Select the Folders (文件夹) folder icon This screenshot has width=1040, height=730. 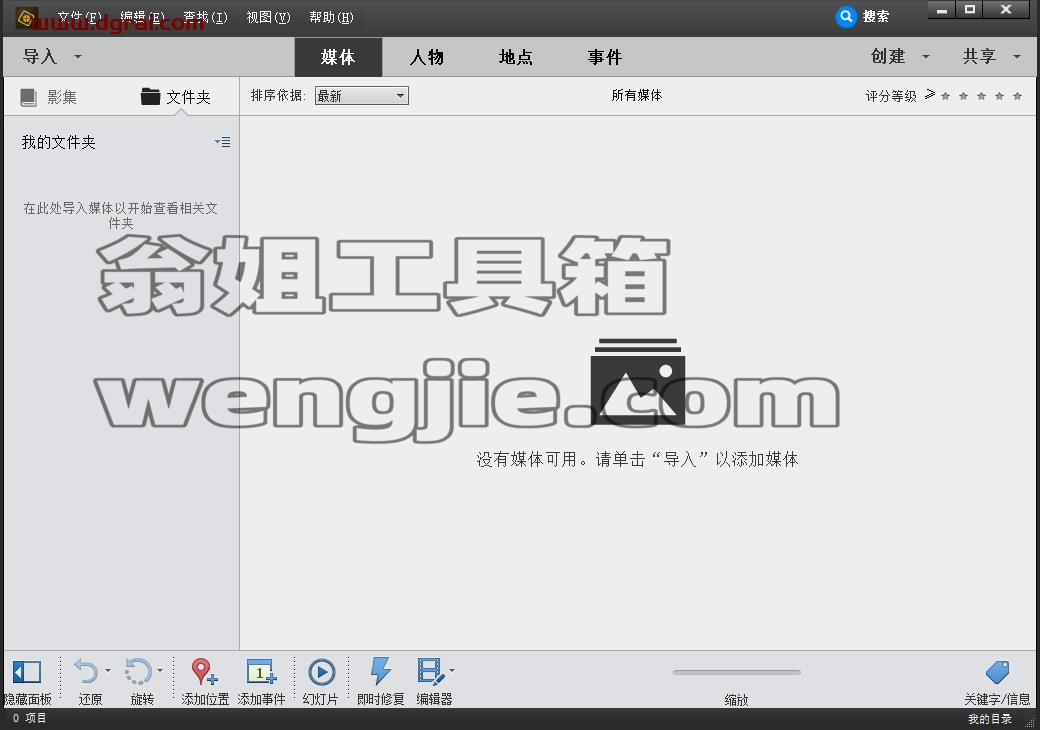151,97
